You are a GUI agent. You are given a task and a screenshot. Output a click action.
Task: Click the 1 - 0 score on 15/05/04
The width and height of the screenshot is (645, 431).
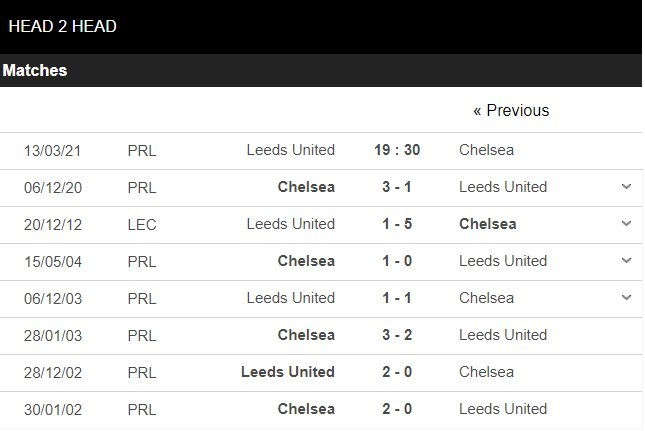coord(397,261)
